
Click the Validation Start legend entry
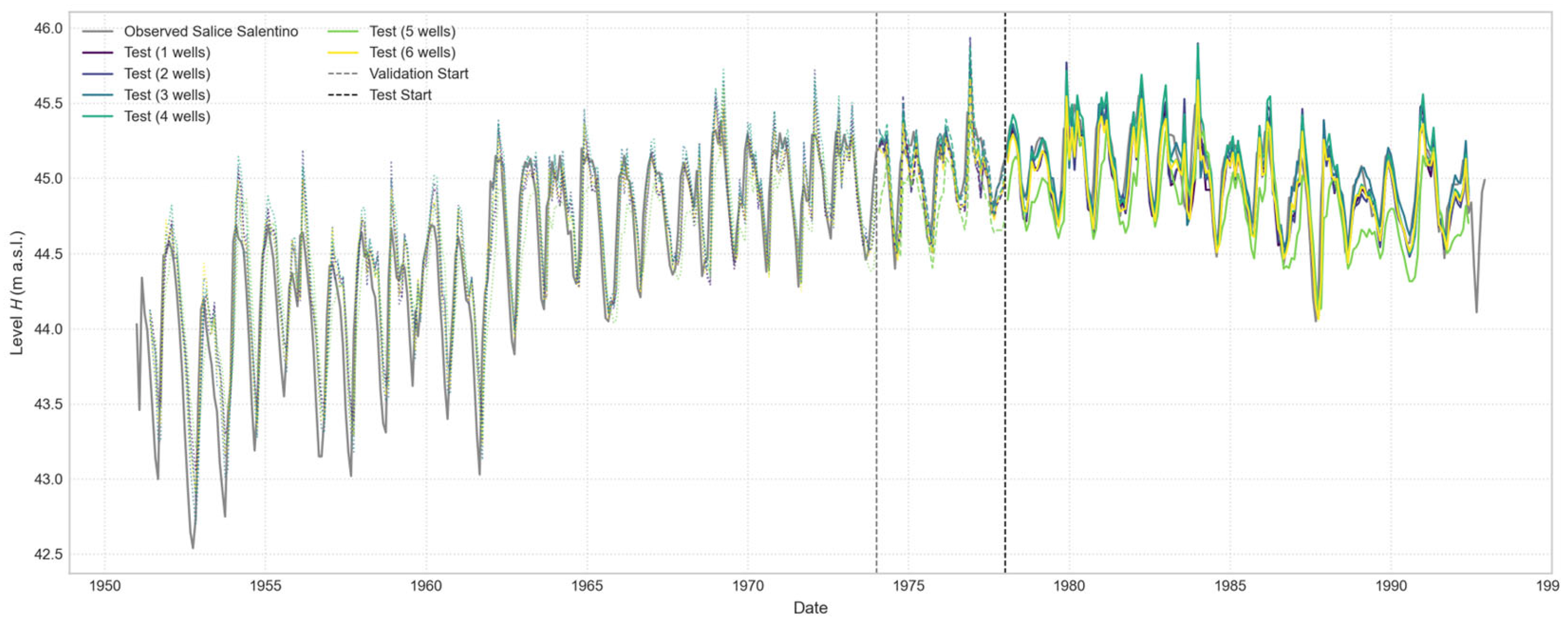[418, 74]
